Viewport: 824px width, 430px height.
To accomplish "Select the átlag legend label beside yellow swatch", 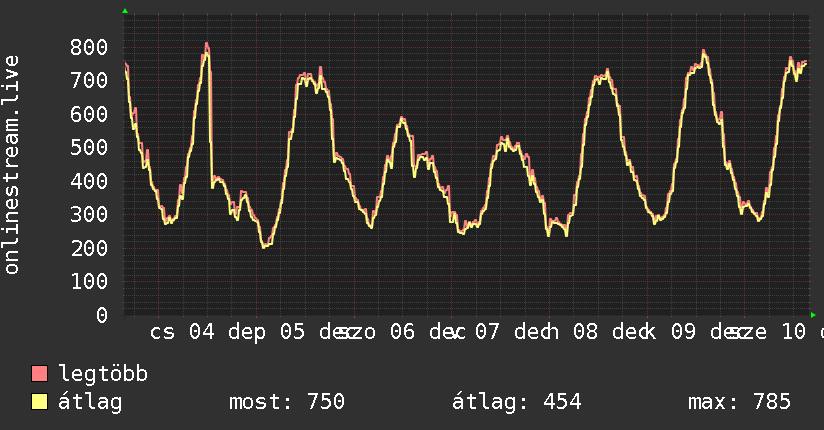I will pos(90,403).
